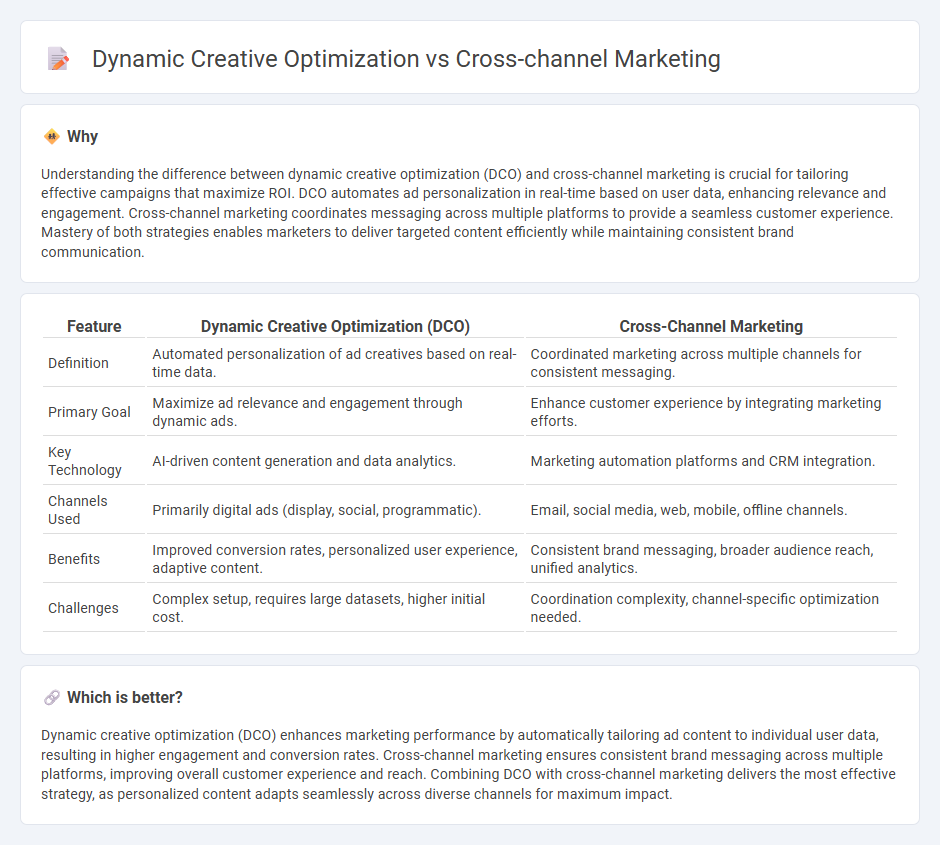
Task: Select the page title Dynamic Creative Optimization vs Cross-channel Marketing
Action: coord(406,59)
